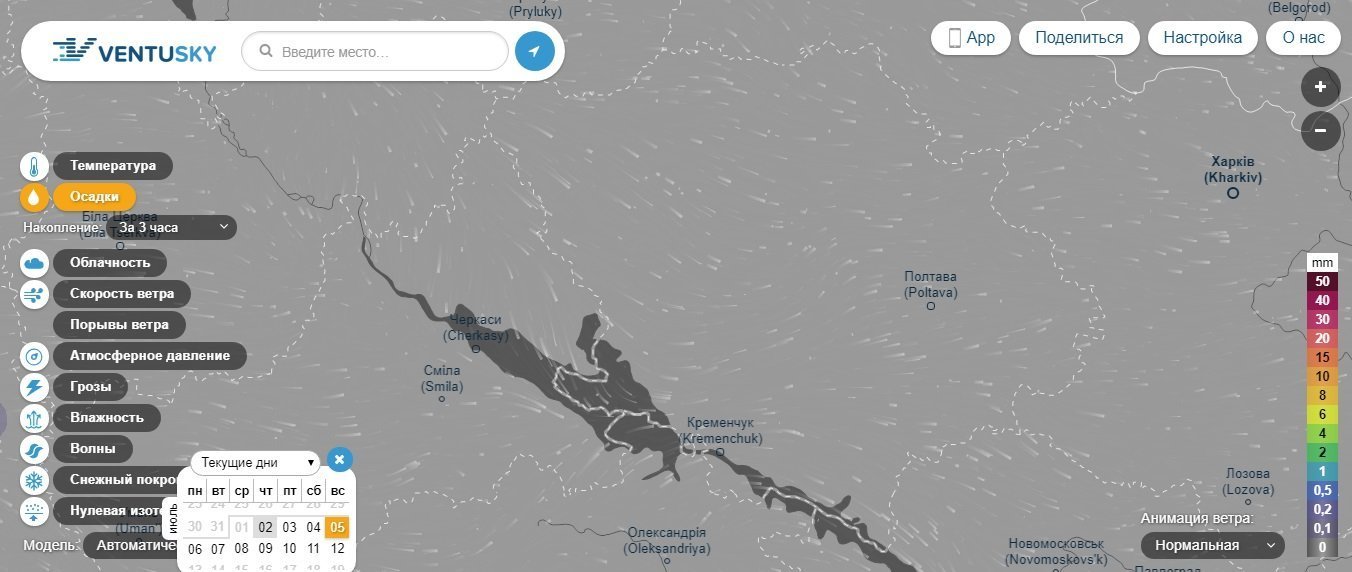
Task: Select the lightning thunderstorms icon
Action: click(x=34, y=387)
